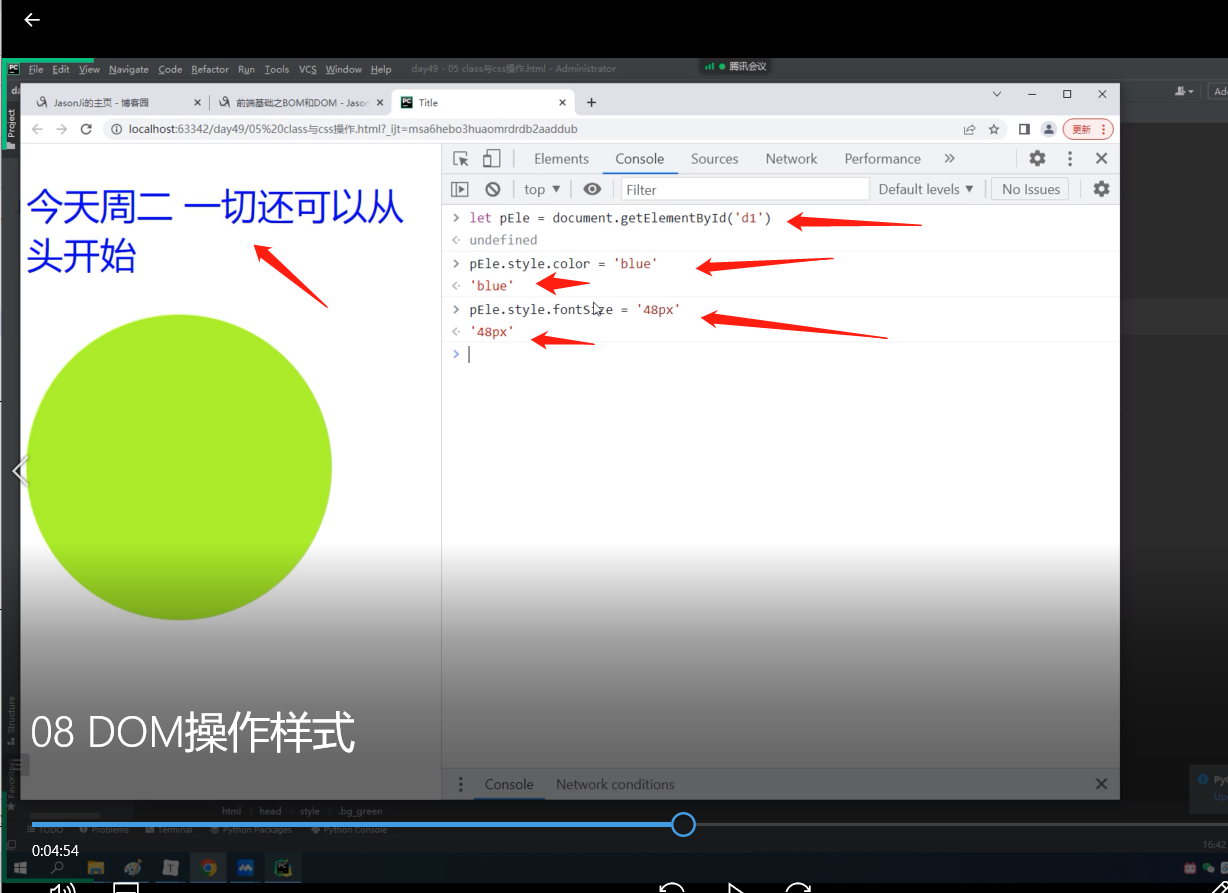Go back using the top-left arrow
This screenshot has width=1228, height=893.
(x=32, y=19)
